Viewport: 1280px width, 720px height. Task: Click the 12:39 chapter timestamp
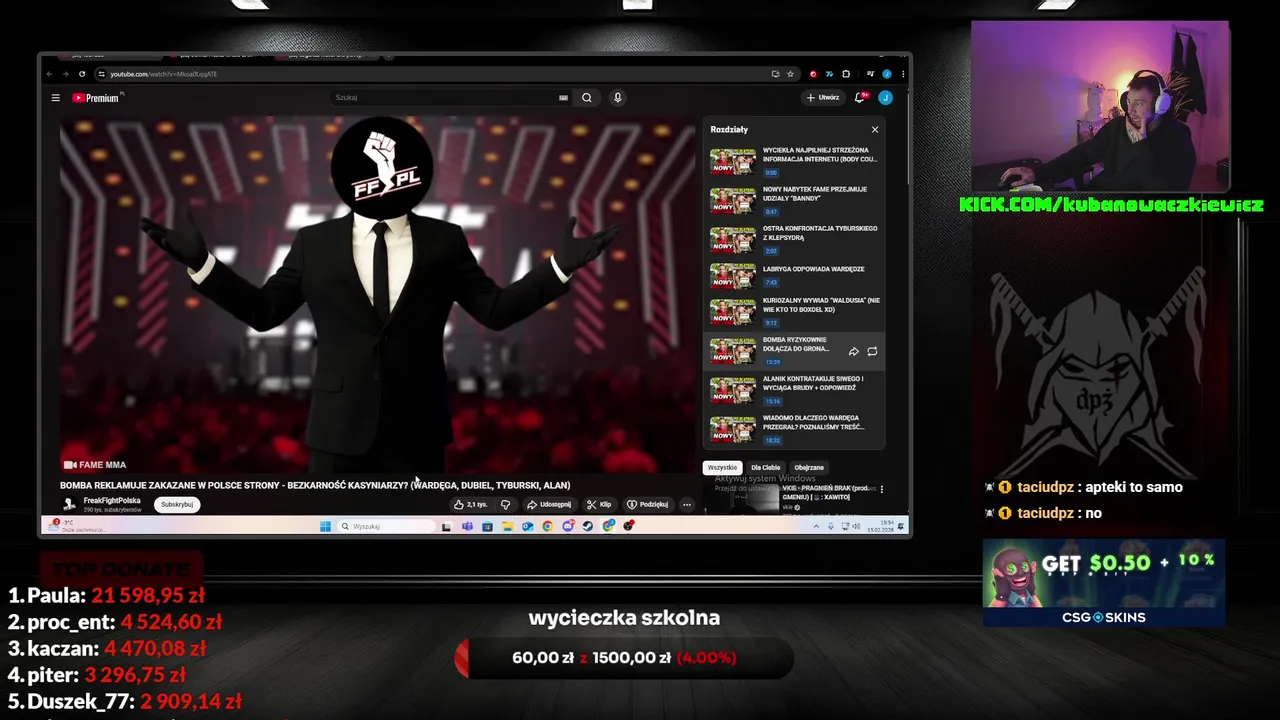coord(771,362)
